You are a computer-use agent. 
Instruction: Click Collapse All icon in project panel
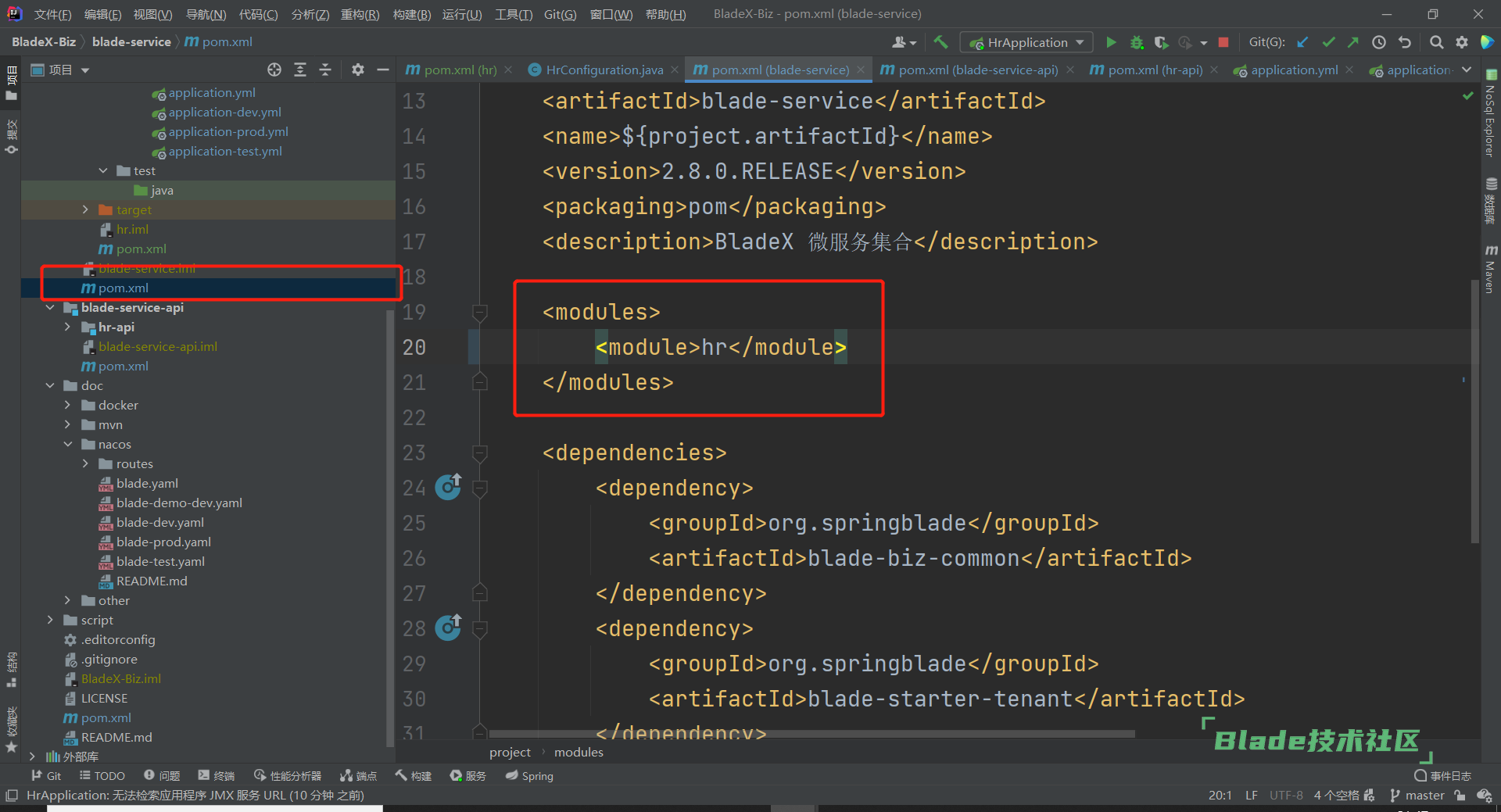click(325, 70)
